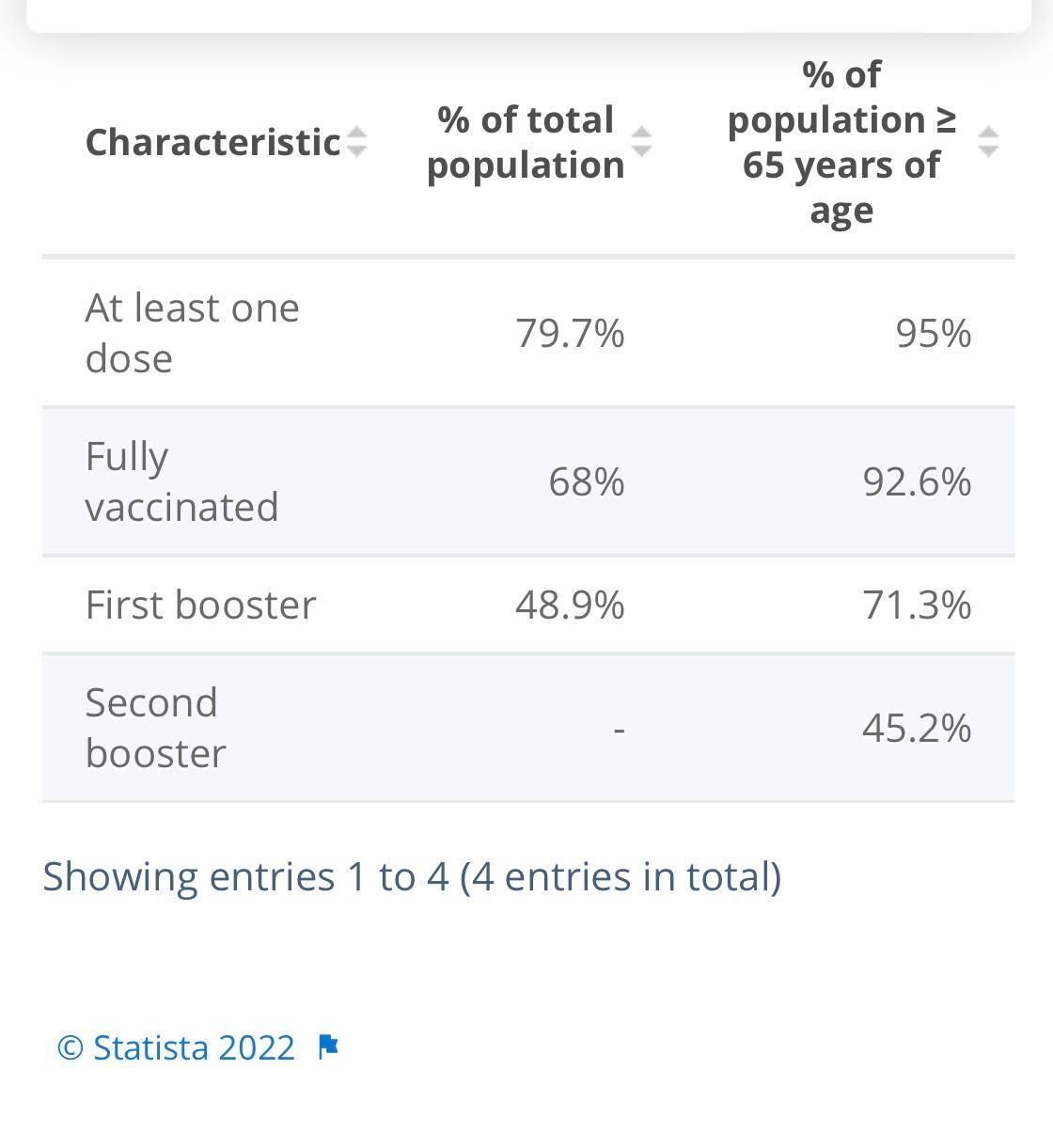
Task: Select the "At least one dose" row label
Action: tap(192, 333)
